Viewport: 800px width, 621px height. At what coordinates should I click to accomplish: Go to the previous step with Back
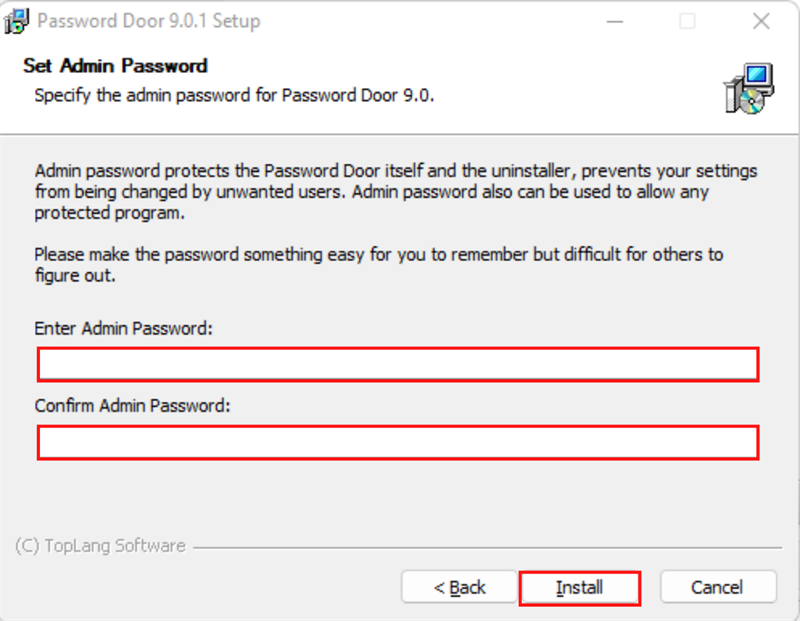click(x=459, y=588)
